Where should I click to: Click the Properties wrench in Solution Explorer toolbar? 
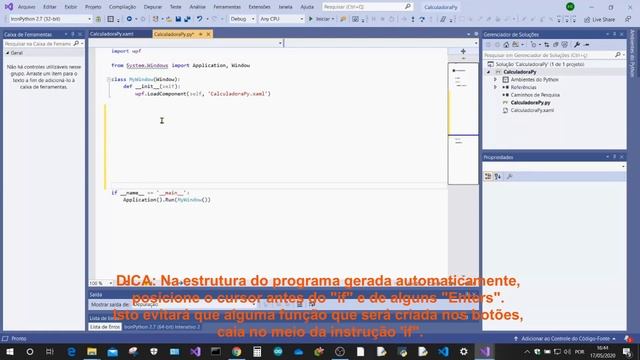click(x=577, y=44)
